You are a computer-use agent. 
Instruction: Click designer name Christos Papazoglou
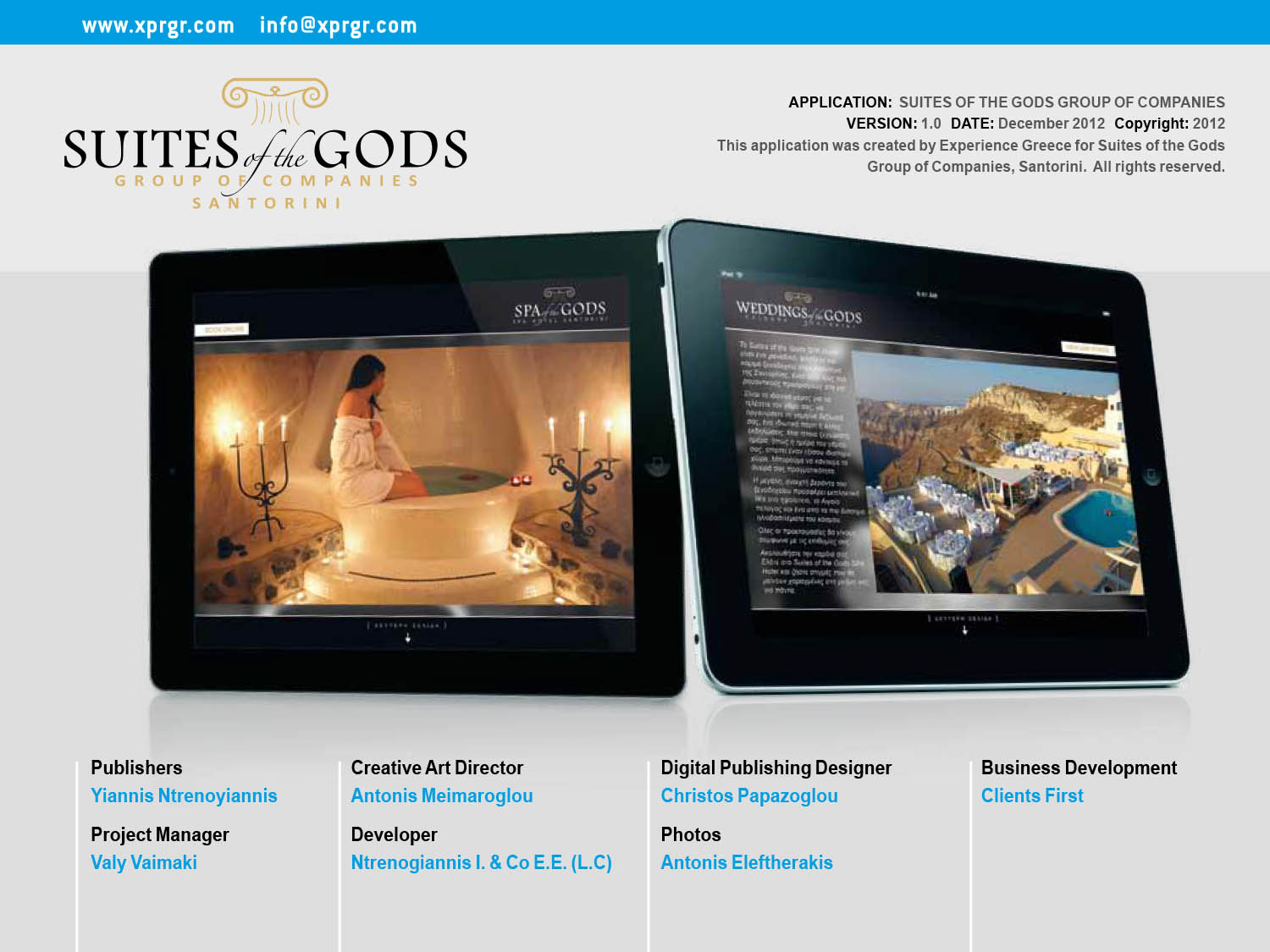[x=749, y=795]
